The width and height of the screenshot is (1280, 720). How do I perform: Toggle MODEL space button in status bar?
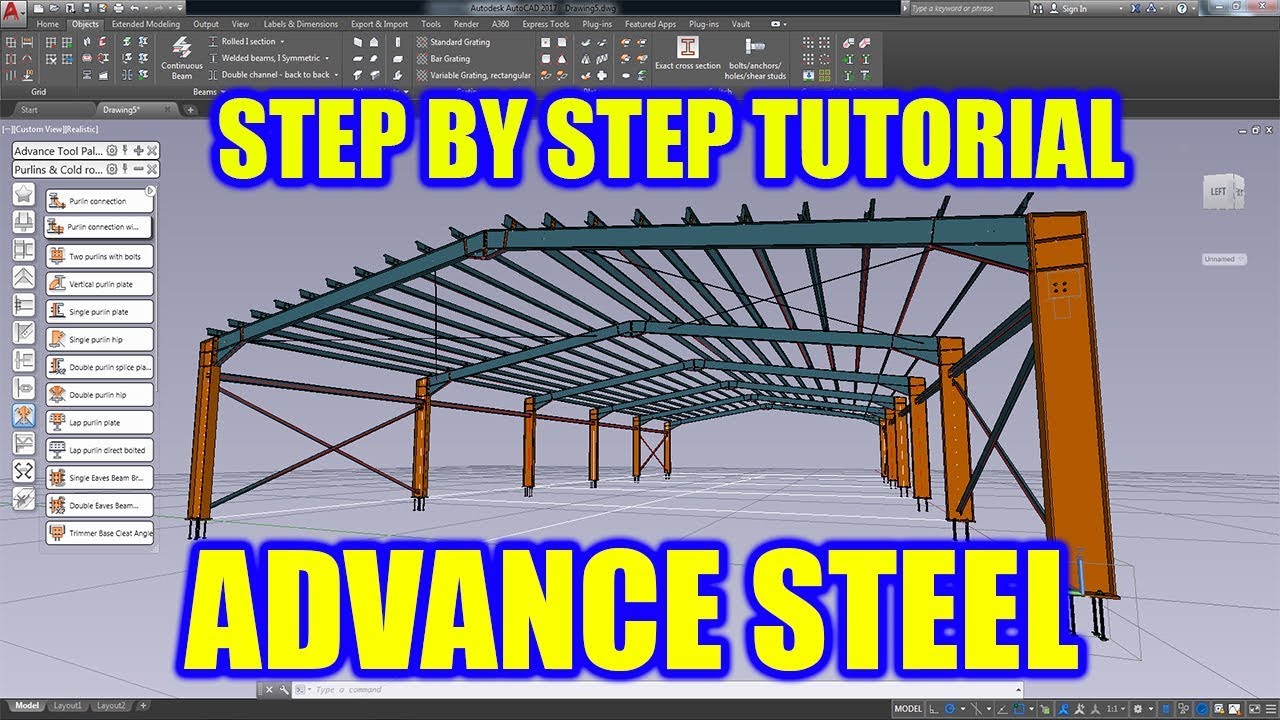point(908,708)
